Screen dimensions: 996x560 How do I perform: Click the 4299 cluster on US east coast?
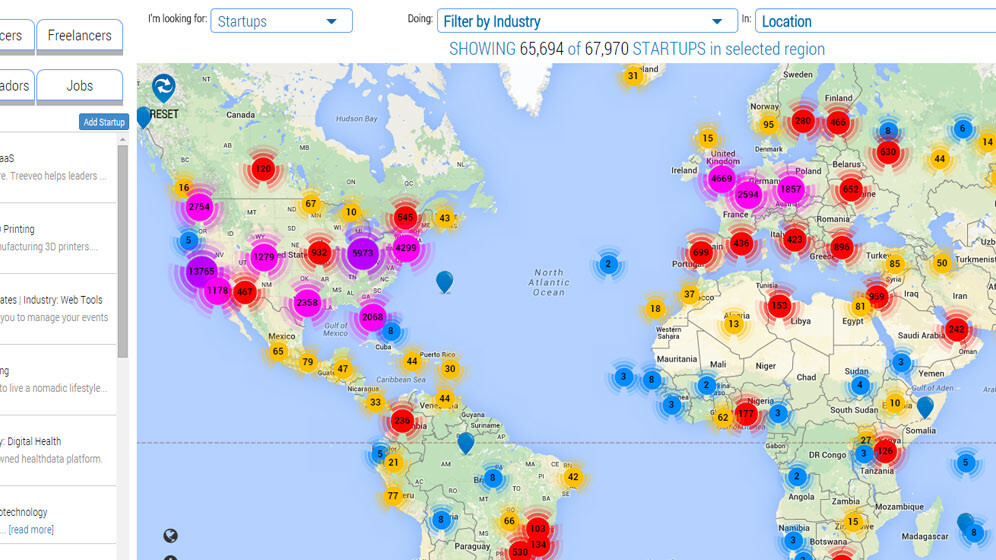click(406, 247)
